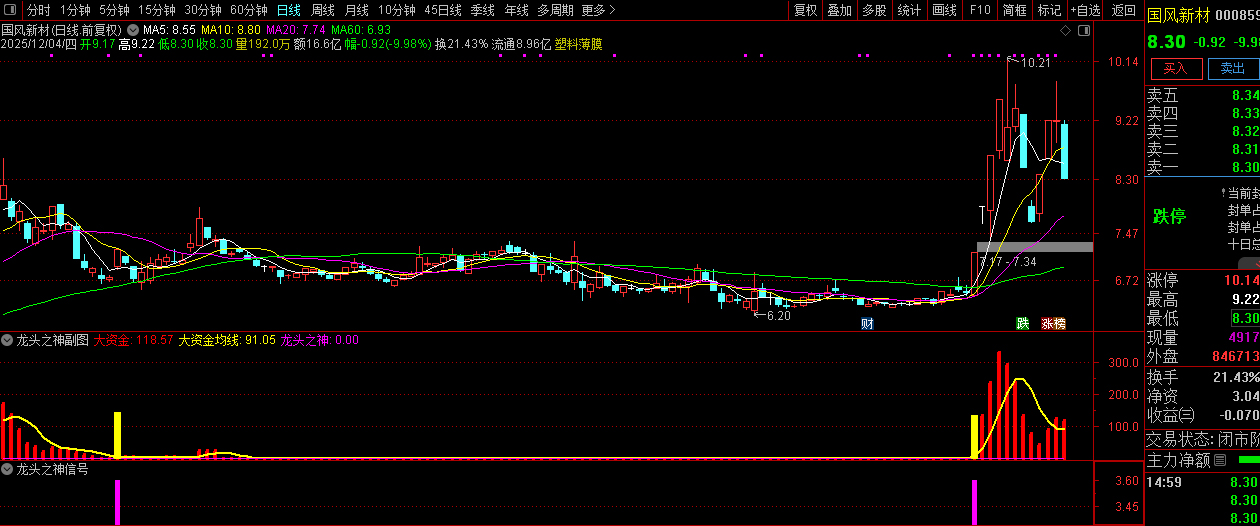The width and height of the screenshot is (1260, 526).
Task: Switch to the 1分钟 period tab
Action: tap(75, 10)
